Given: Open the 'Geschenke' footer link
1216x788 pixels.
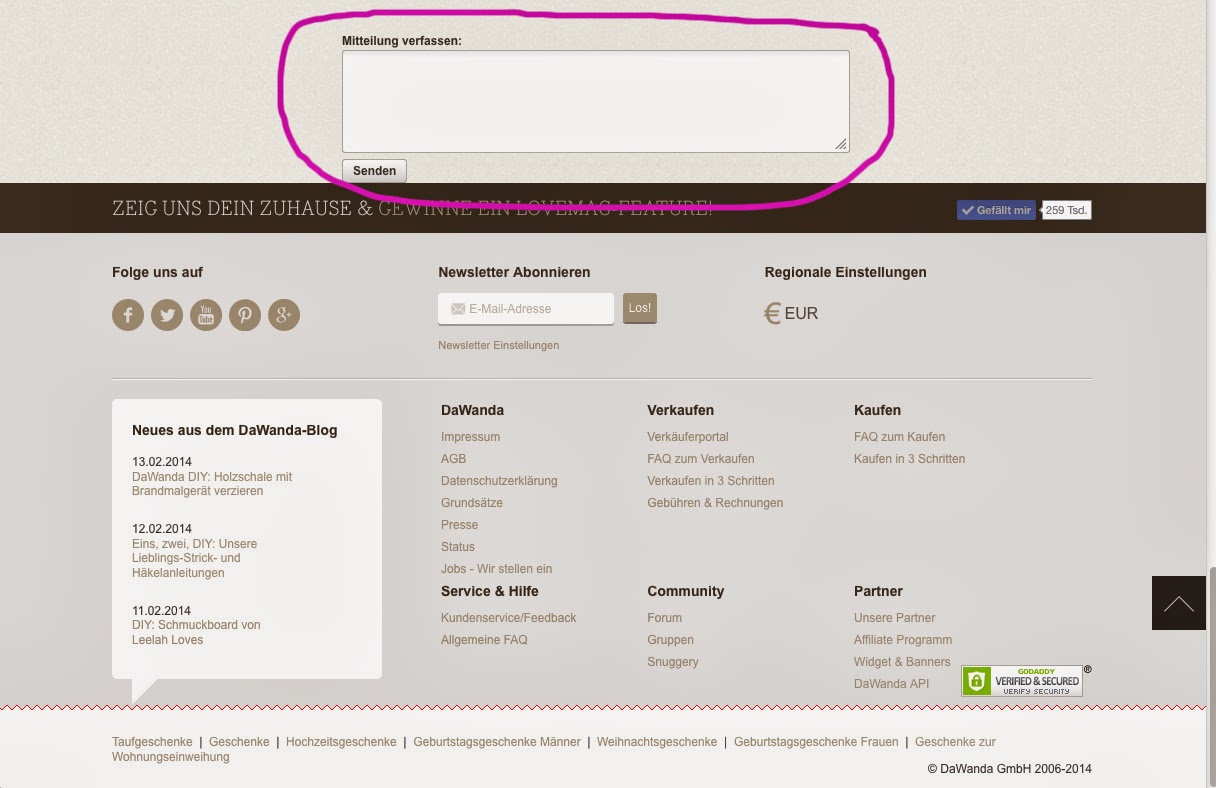Looking at the screenshot, I should 239,742.
